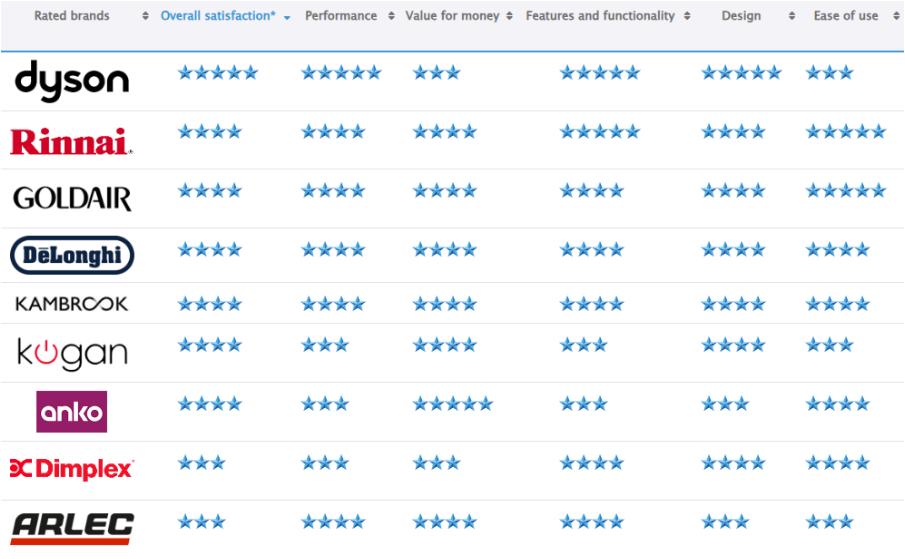The image size is (905, 559).
Task: Sort by the Ease of use column header
Action: [846, 16]
